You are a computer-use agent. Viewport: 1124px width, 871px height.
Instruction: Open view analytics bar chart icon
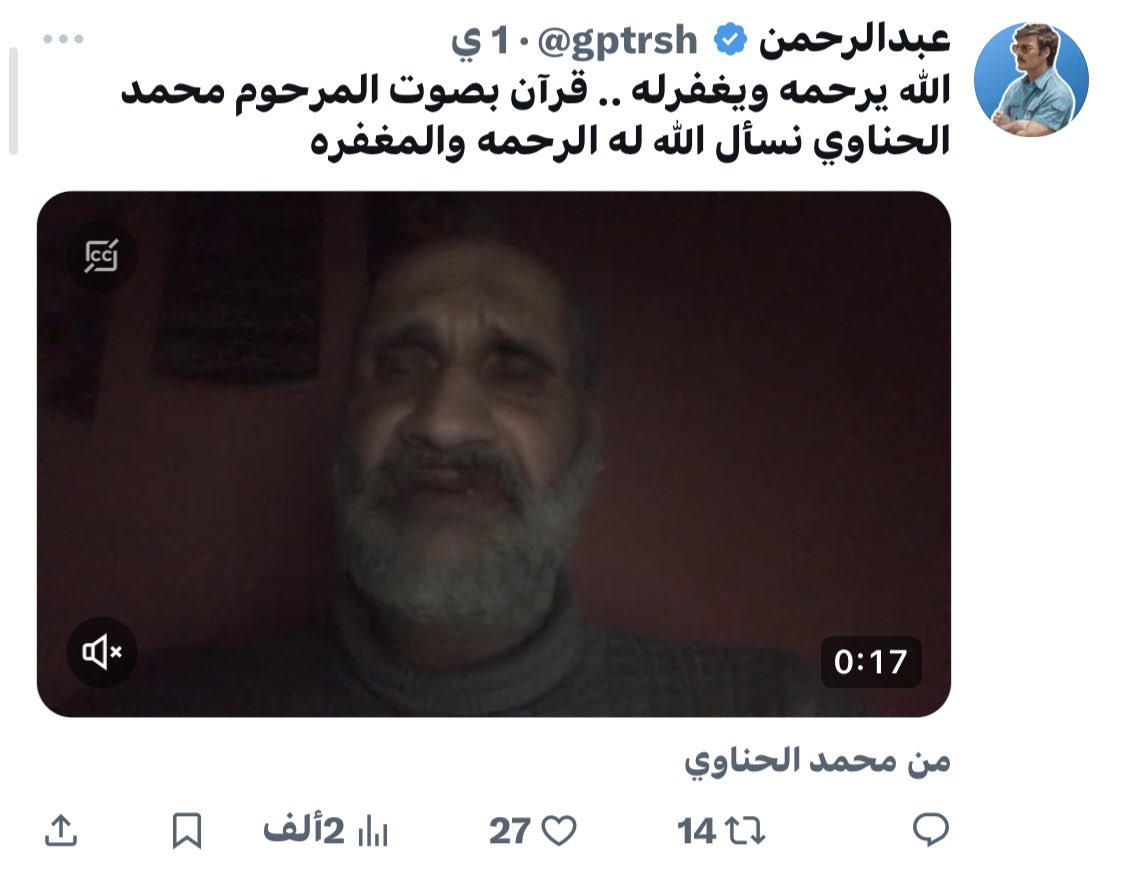click(373, 831)
